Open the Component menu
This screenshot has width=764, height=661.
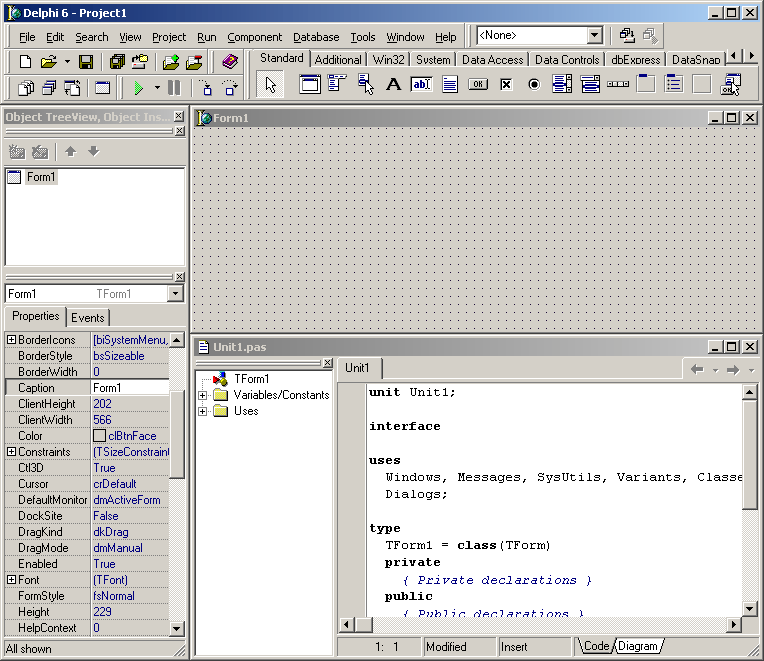(x=254, y=37)
